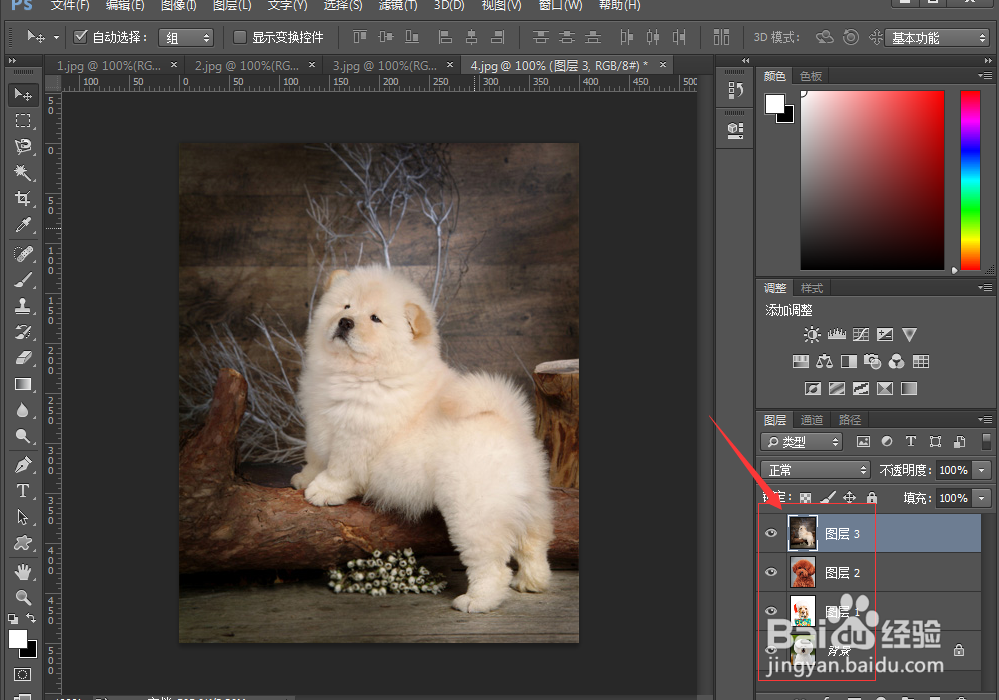Pick a color in the color field
This screenshot has height=700, width=999.
click(x=872, y=180)
